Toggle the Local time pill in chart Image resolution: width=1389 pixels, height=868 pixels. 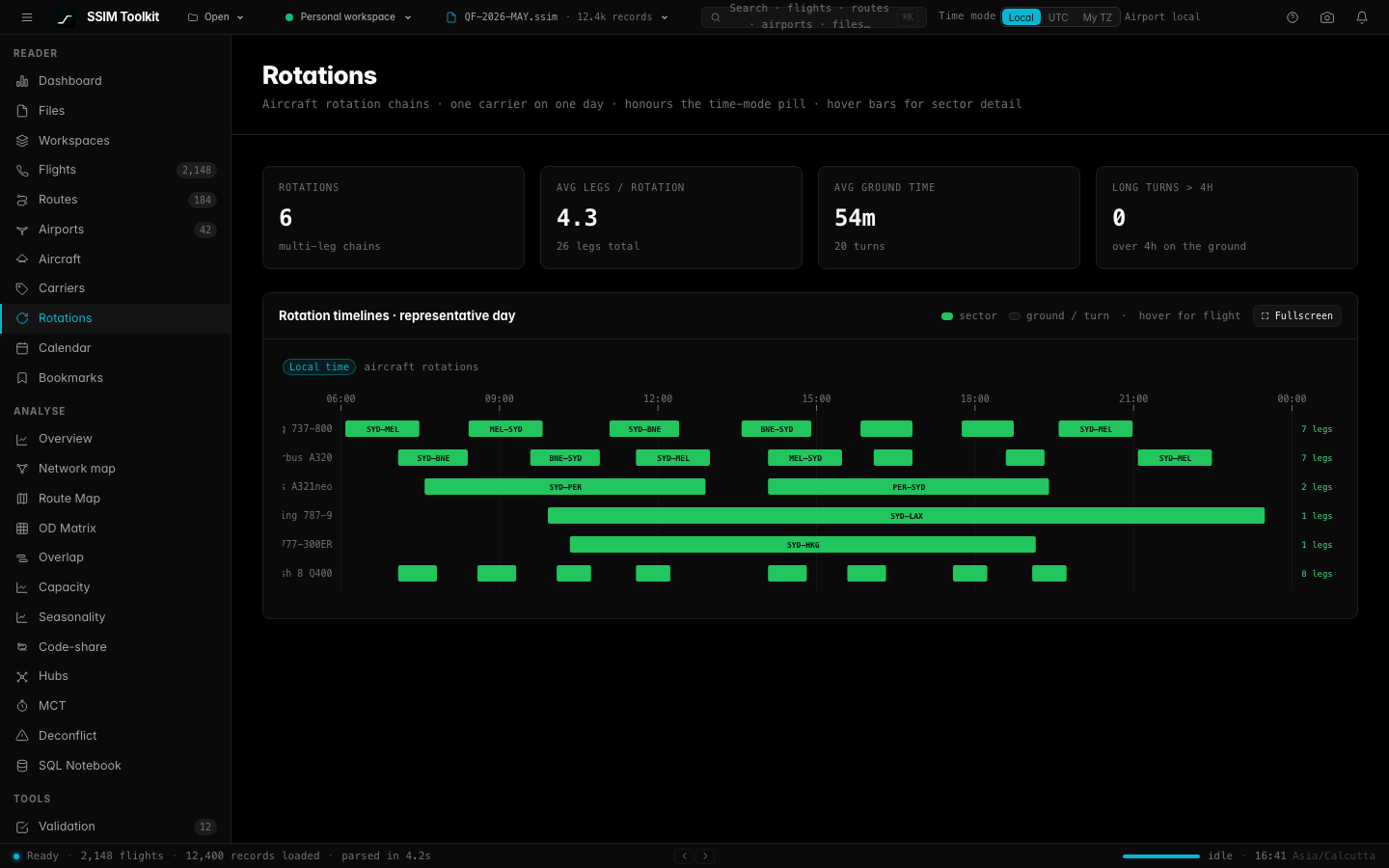[319, 366]
